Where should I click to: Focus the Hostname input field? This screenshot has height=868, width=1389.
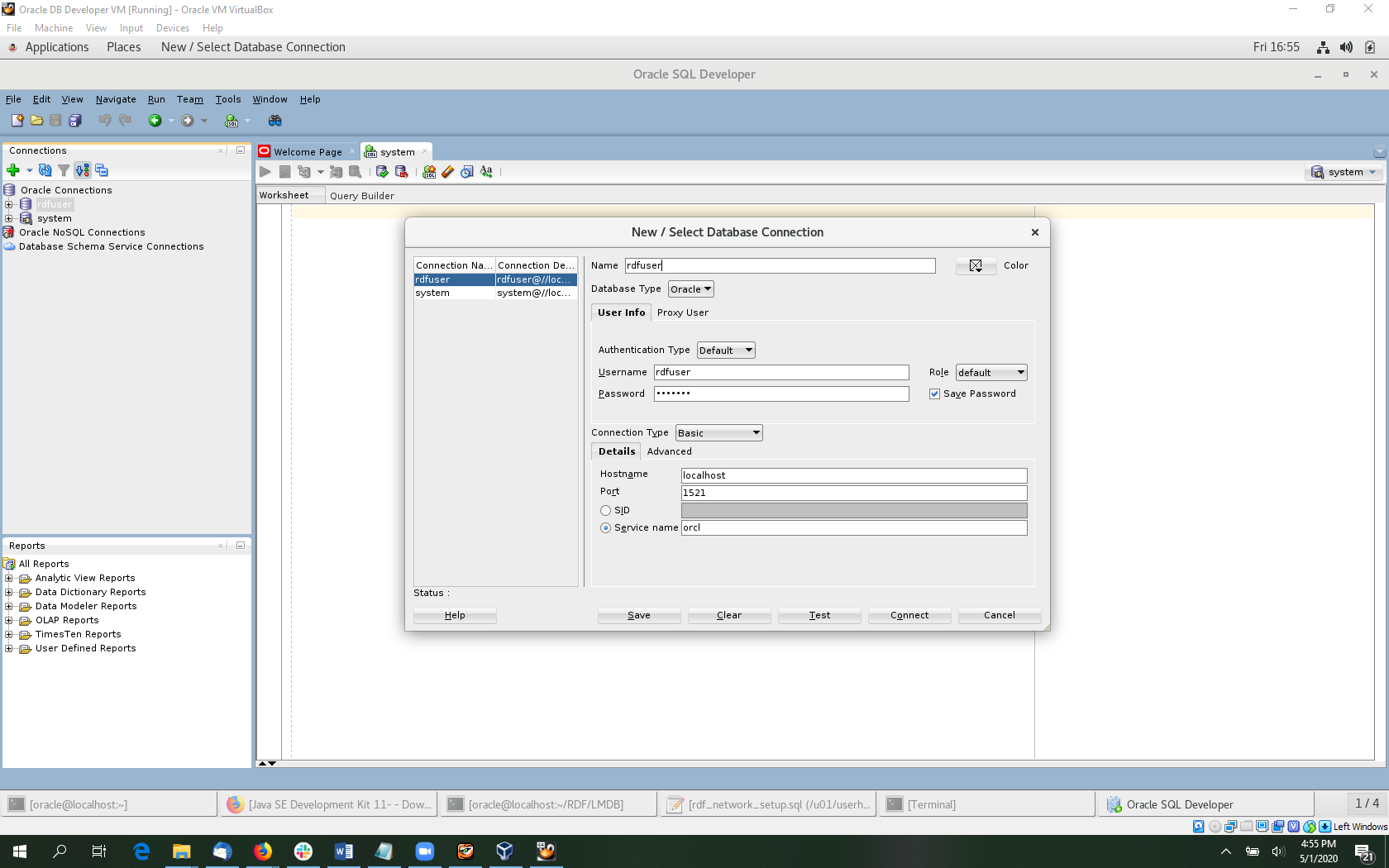(x=853, y=475)
